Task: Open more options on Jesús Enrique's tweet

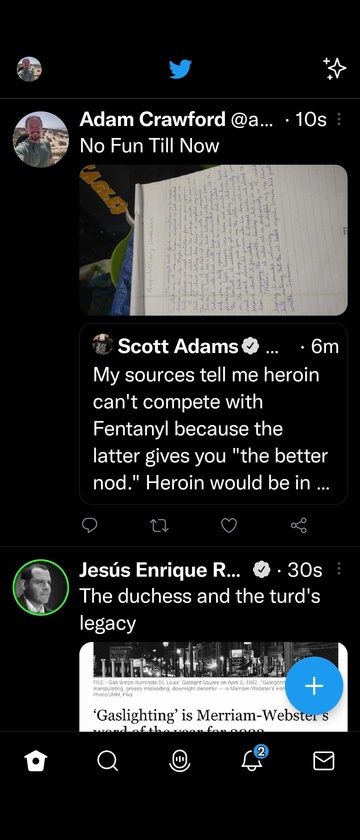Action: (339, 569)
